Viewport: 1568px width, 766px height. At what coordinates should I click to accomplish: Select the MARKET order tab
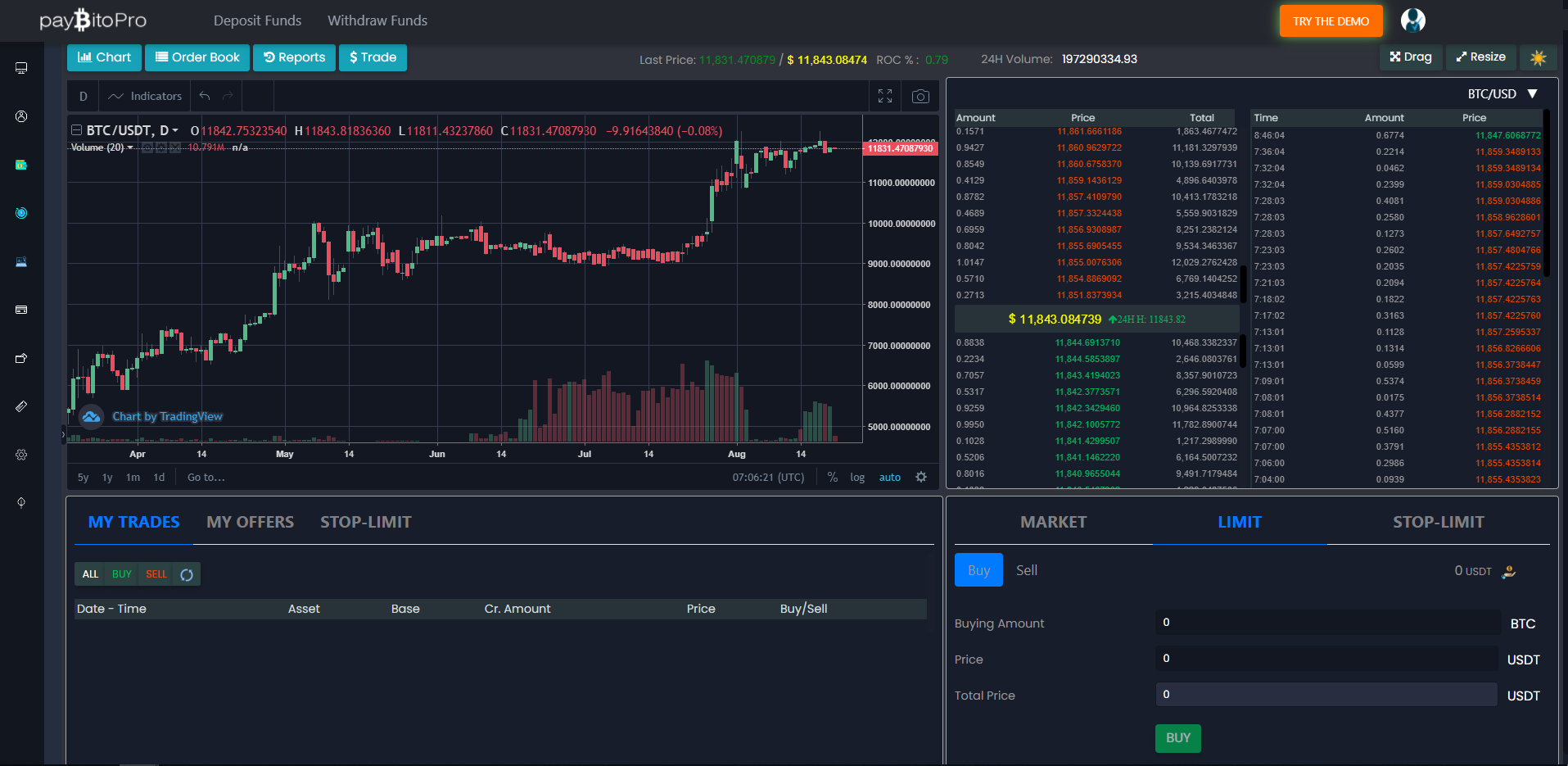[1053, 522]
